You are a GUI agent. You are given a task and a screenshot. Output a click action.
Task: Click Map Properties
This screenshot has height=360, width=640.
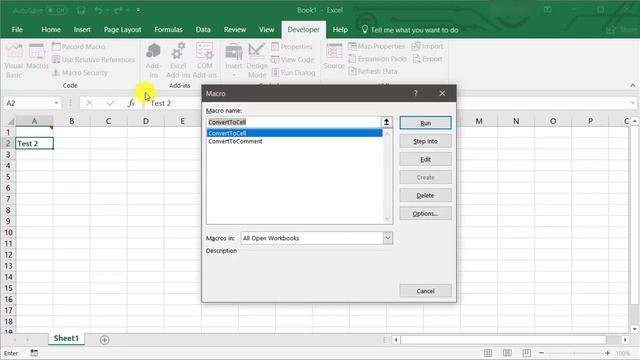376,46
